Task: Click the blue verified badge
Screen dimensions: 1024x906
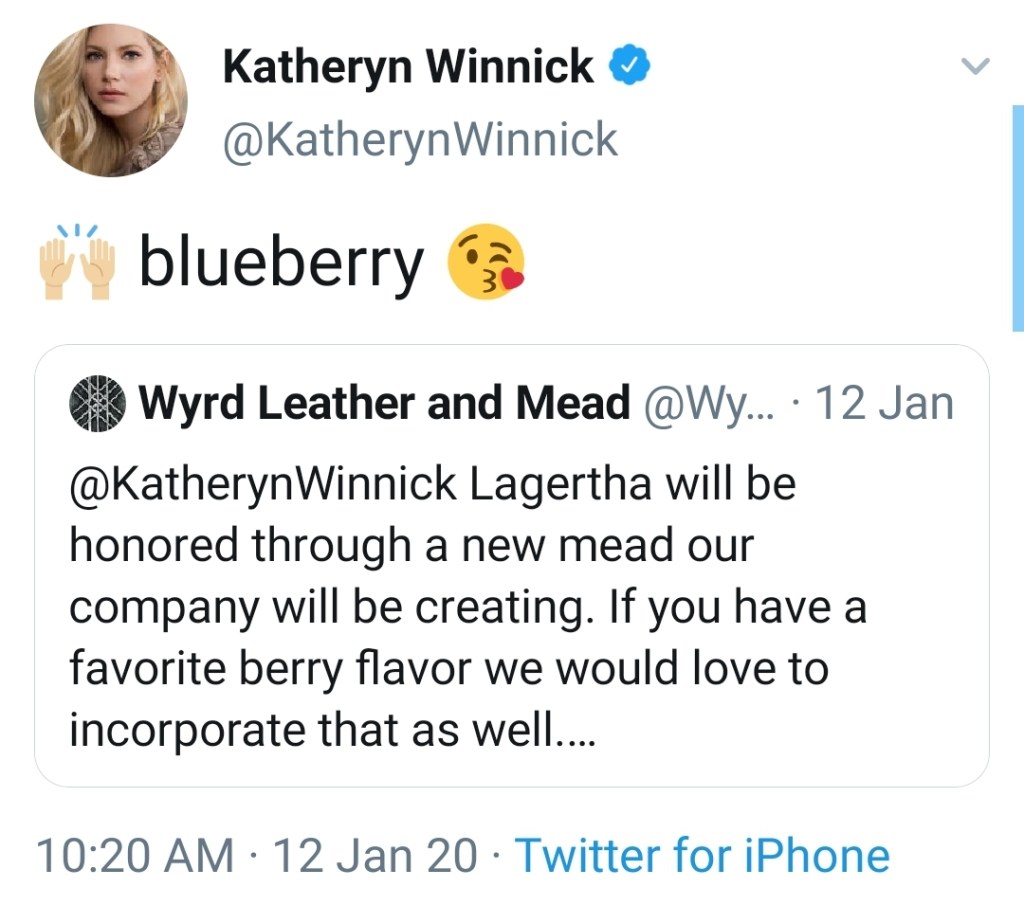Action: pyautogui.click(x=631, y=67)
